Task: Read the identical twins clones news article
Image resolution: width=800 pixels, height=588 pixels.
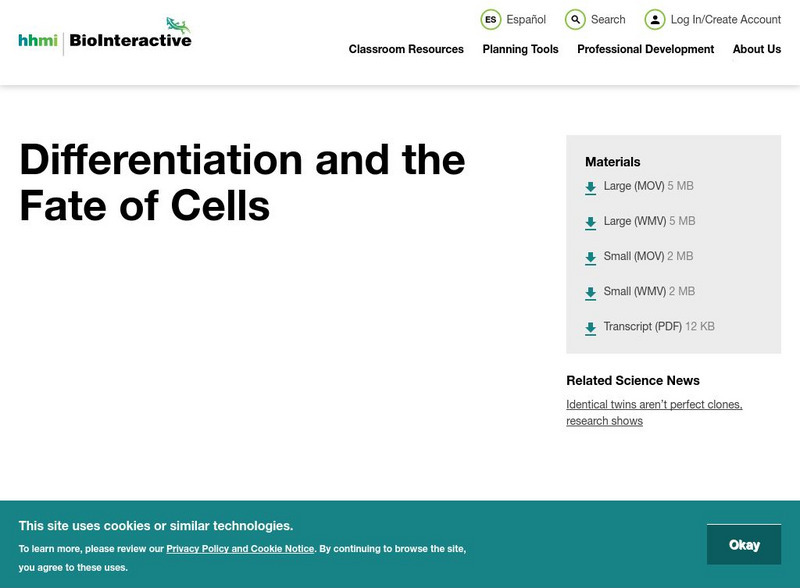Action: pos(653,410)
